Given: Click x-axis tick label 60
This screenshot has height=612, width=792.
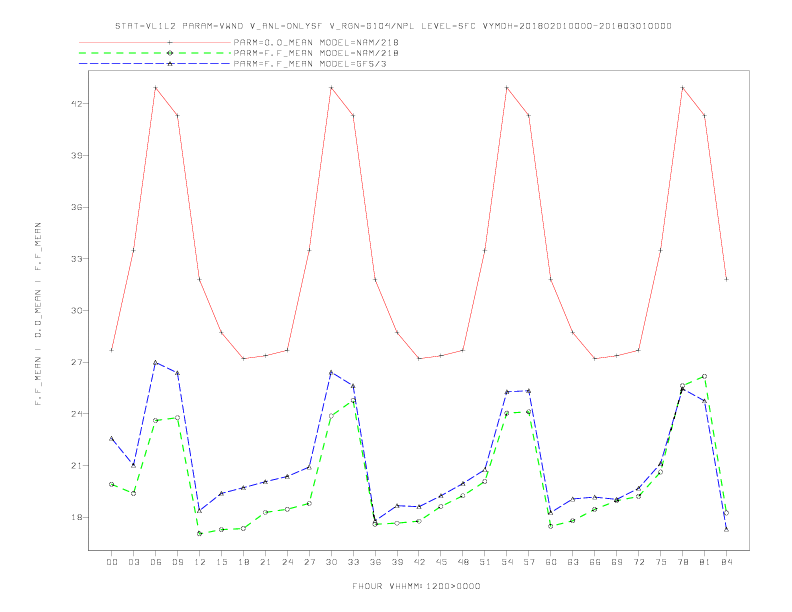Looking at the screenshot, I should (x=551, y=562).
